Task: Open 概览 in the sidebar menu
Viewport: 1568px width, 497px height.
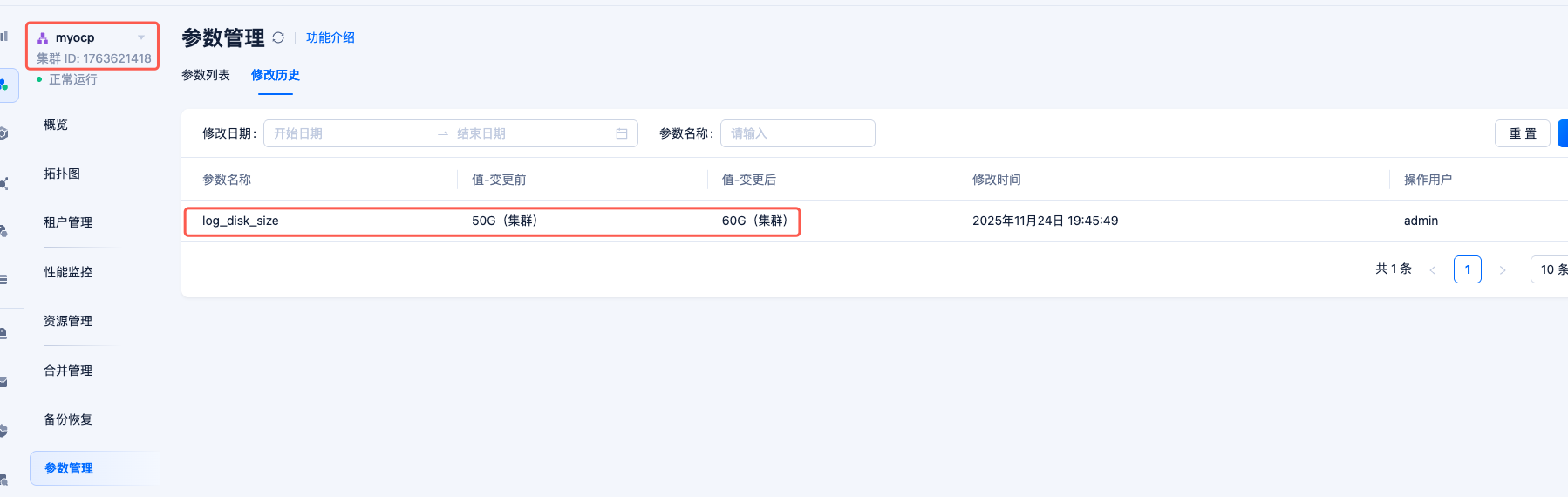Action: coord(56,125)
